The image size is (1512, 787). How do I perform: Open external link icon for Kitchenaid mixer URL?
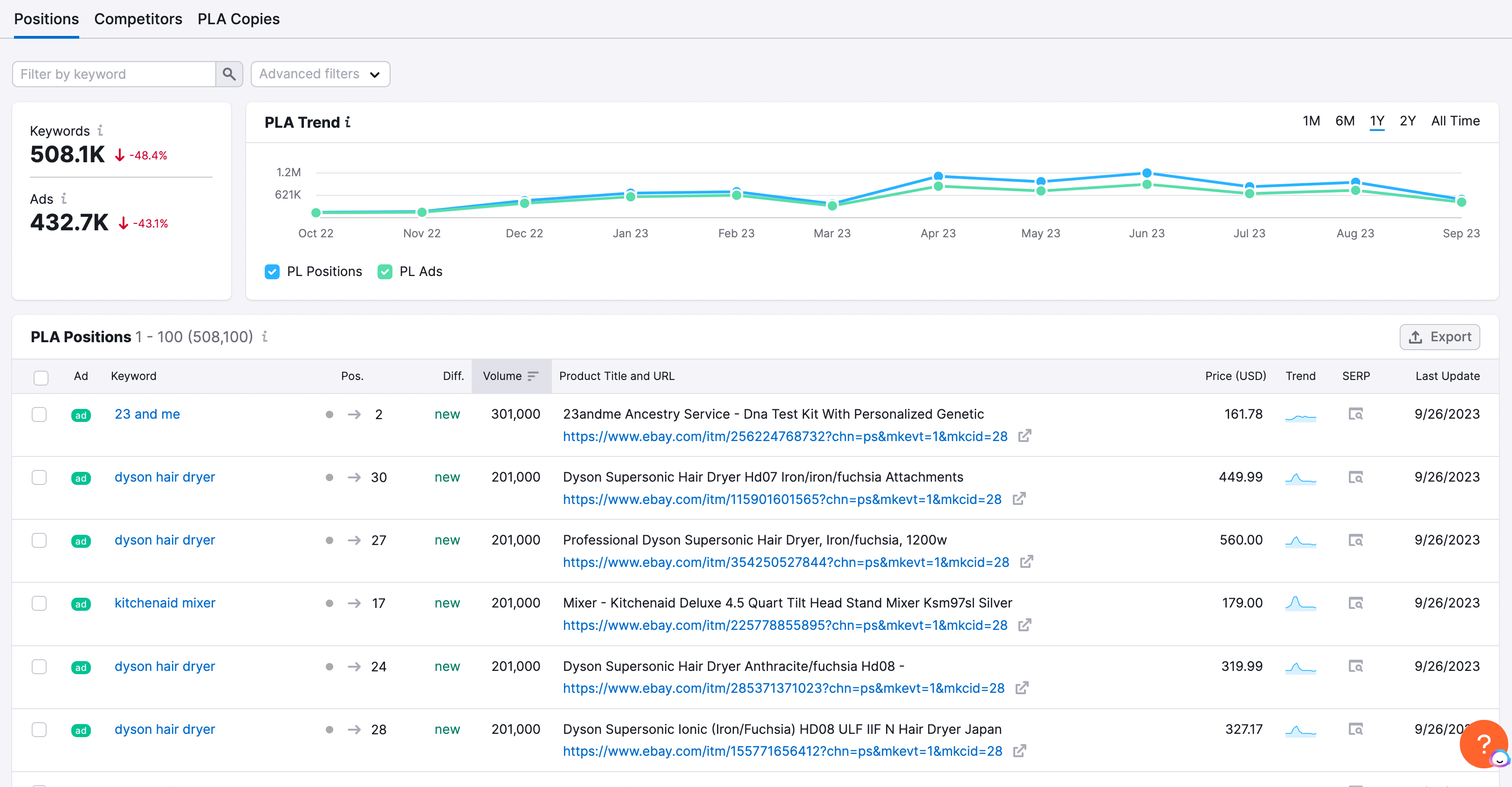point(1025,624)
